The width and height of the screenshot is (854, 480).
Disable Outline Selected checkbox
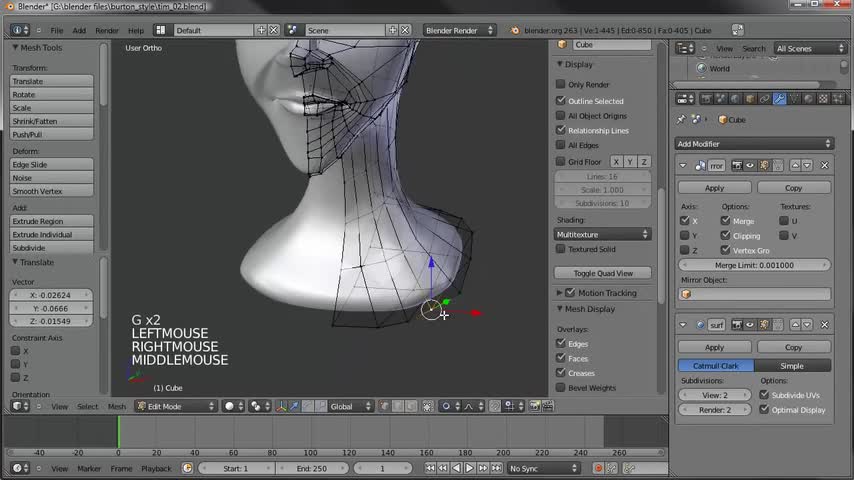tap(560, 100)
